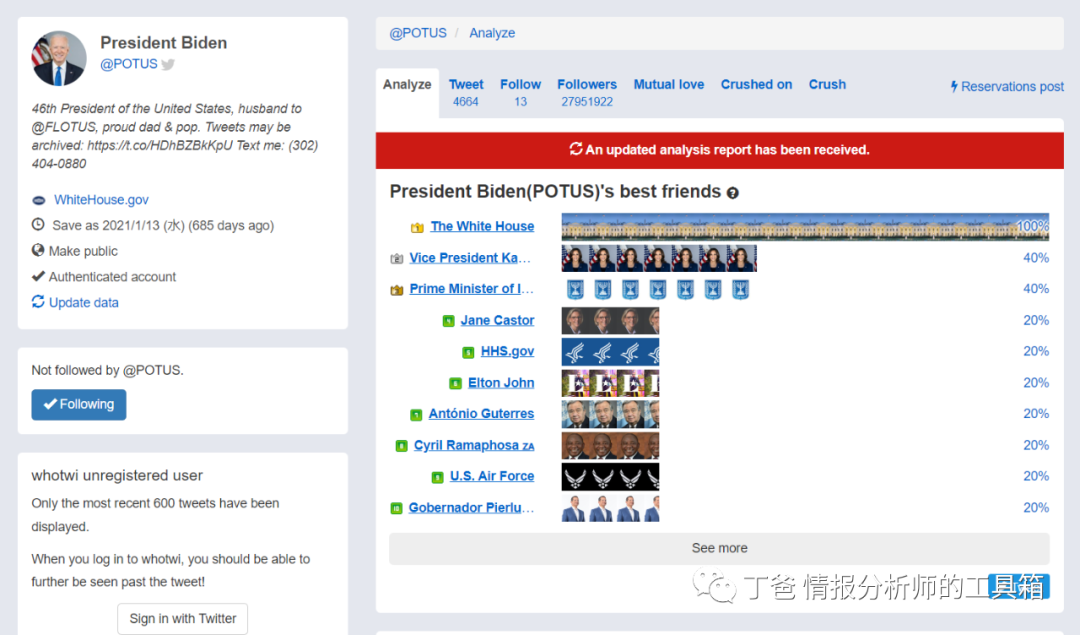Click the green rank badge beside Elton John
This screenshot has height=635, width=1080.
tap(455, 384)
